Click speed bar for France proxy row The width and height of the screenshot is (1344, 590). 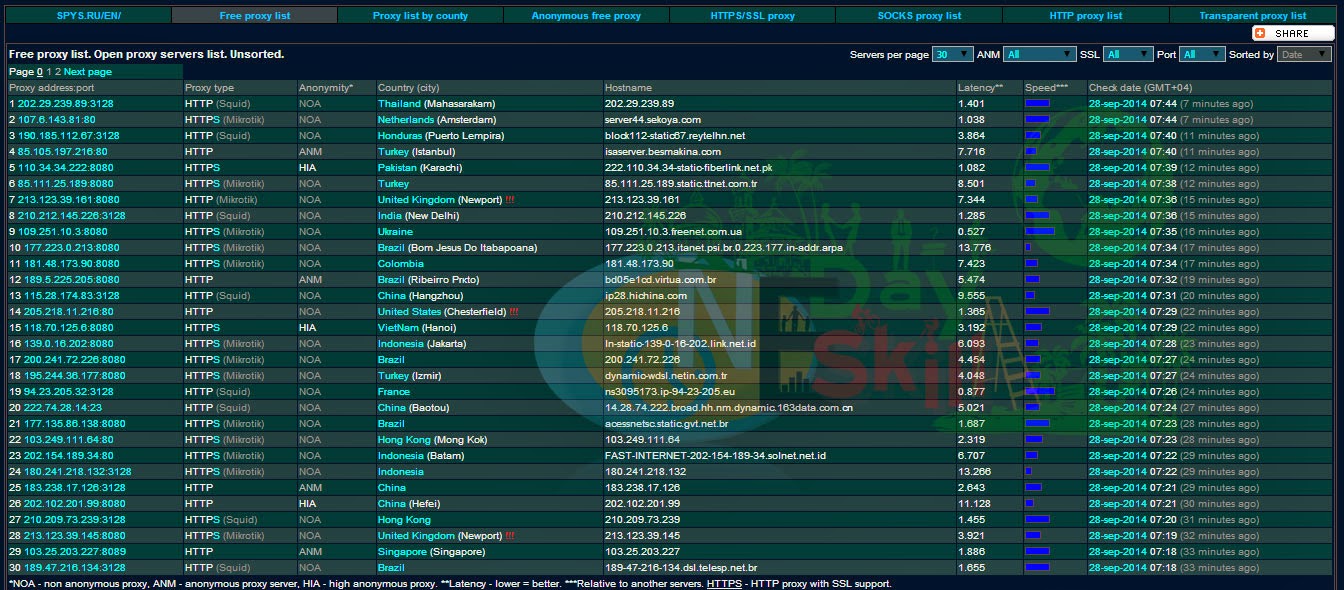tap(1040, 392)
